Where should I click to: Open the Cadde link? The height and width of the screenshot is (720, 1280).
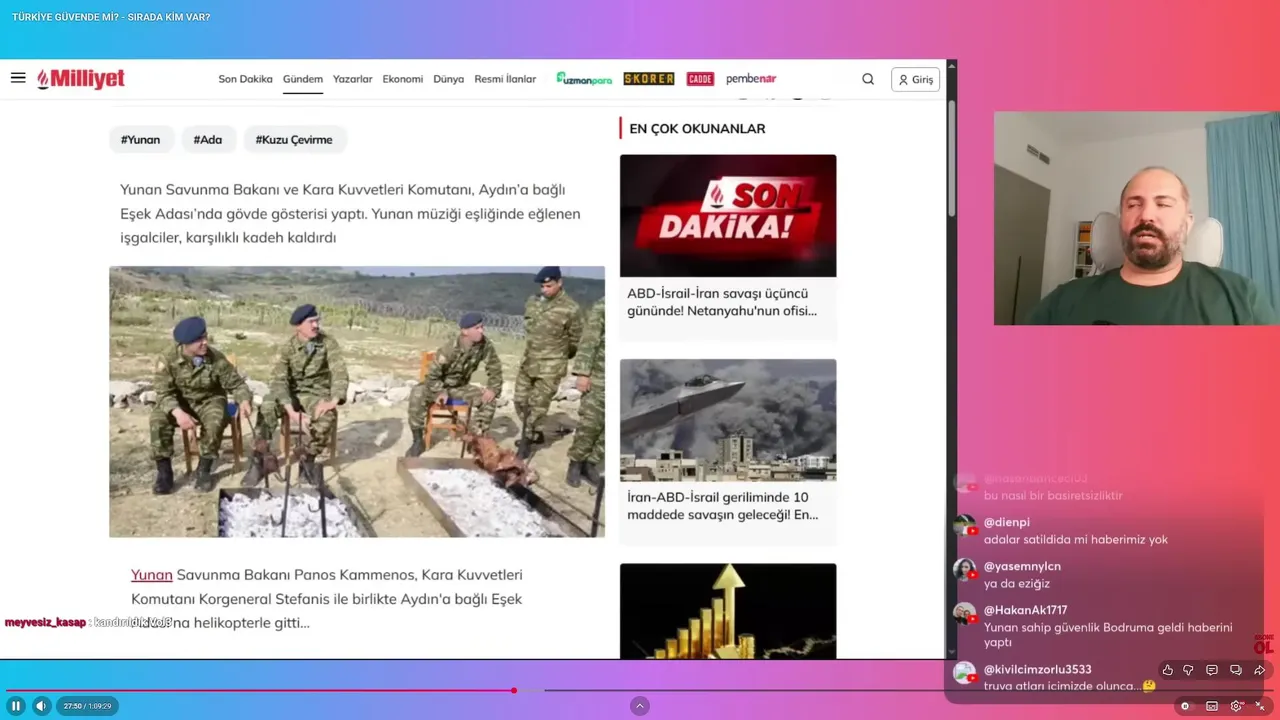700,79
